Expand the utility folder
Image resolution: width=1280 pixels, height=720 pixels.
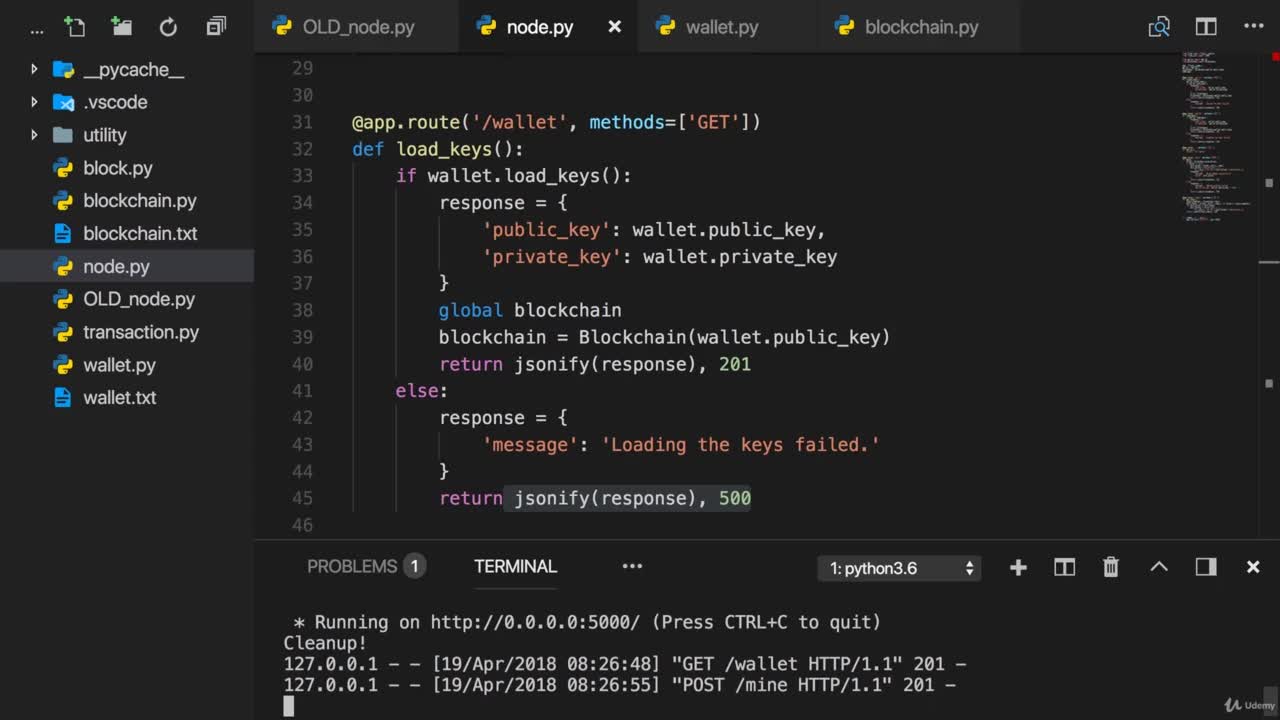point(34,135)
